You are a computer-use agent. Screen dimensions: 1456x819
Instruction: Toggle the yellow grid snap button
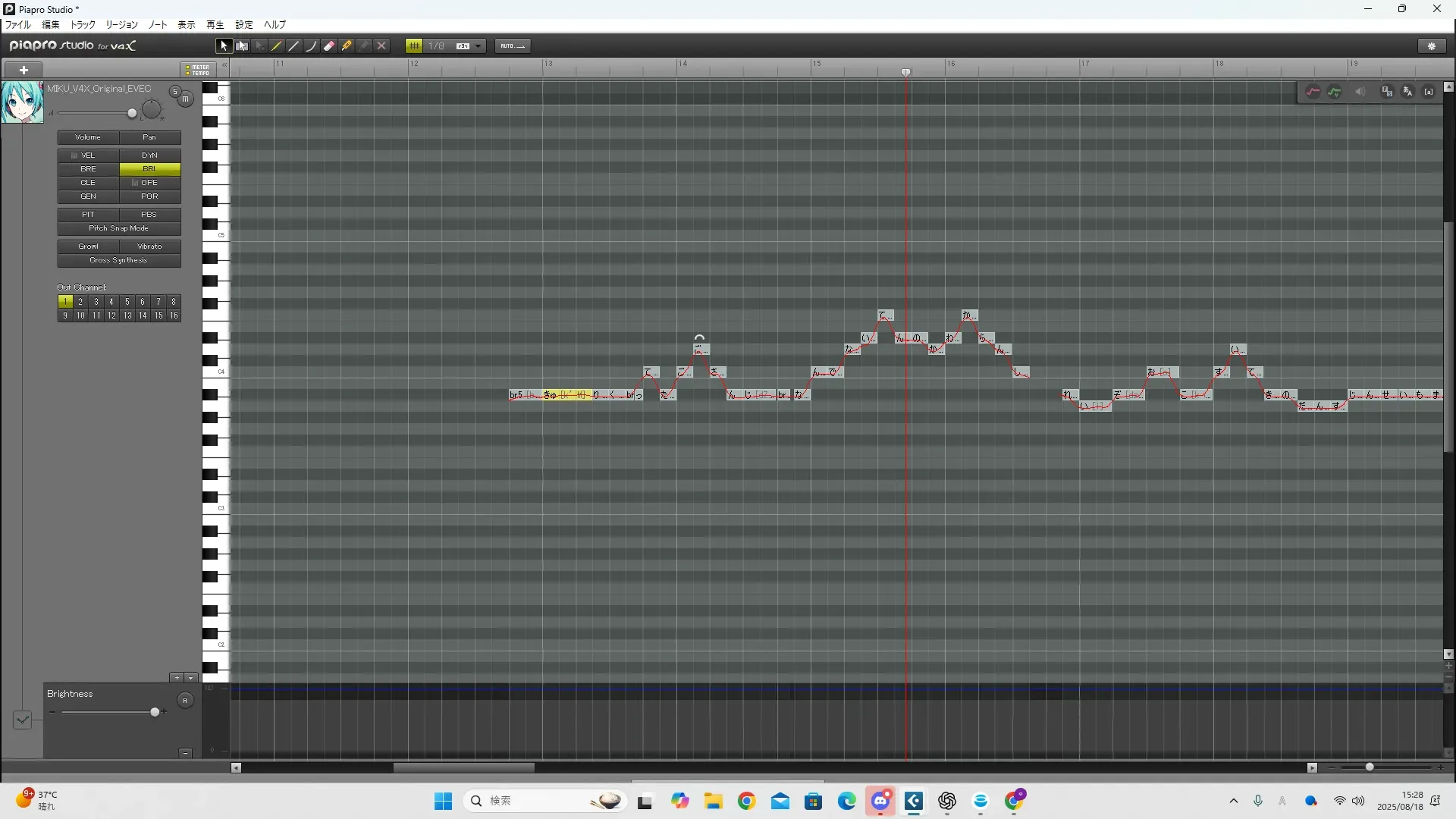point(413,46)
